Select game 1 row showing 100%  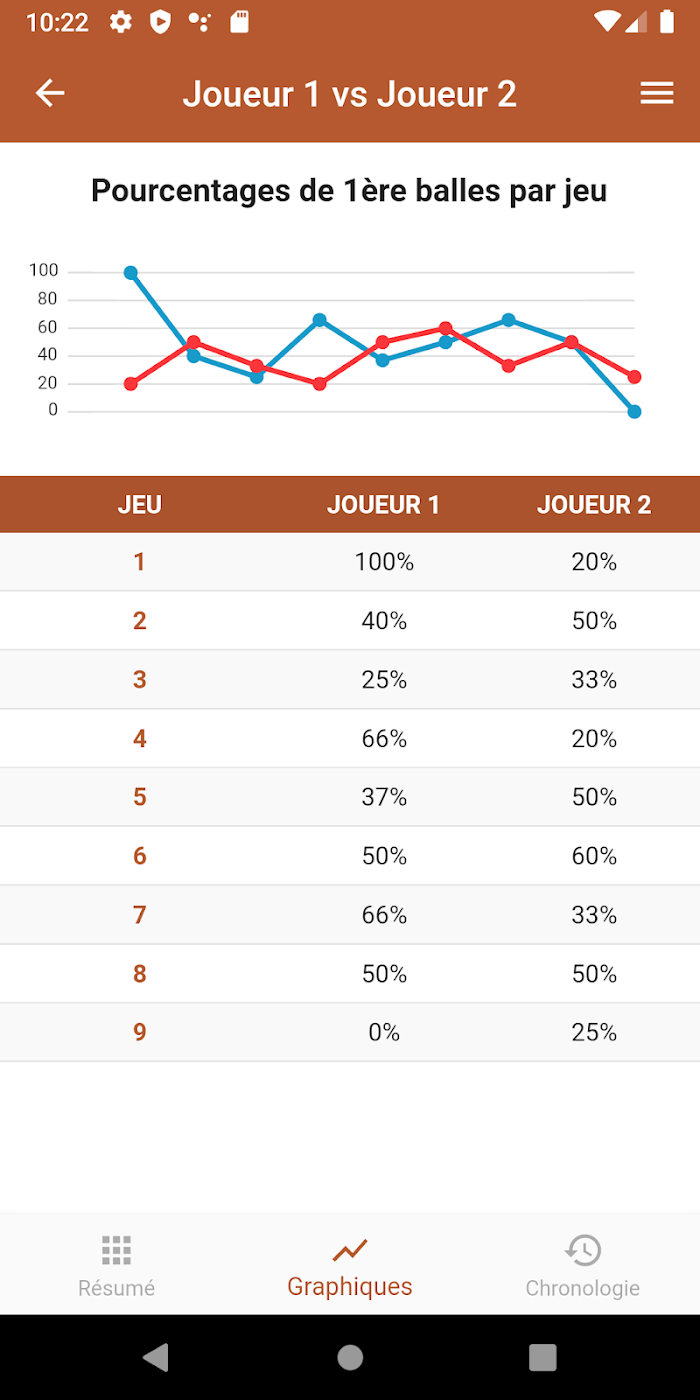point(350,562)
